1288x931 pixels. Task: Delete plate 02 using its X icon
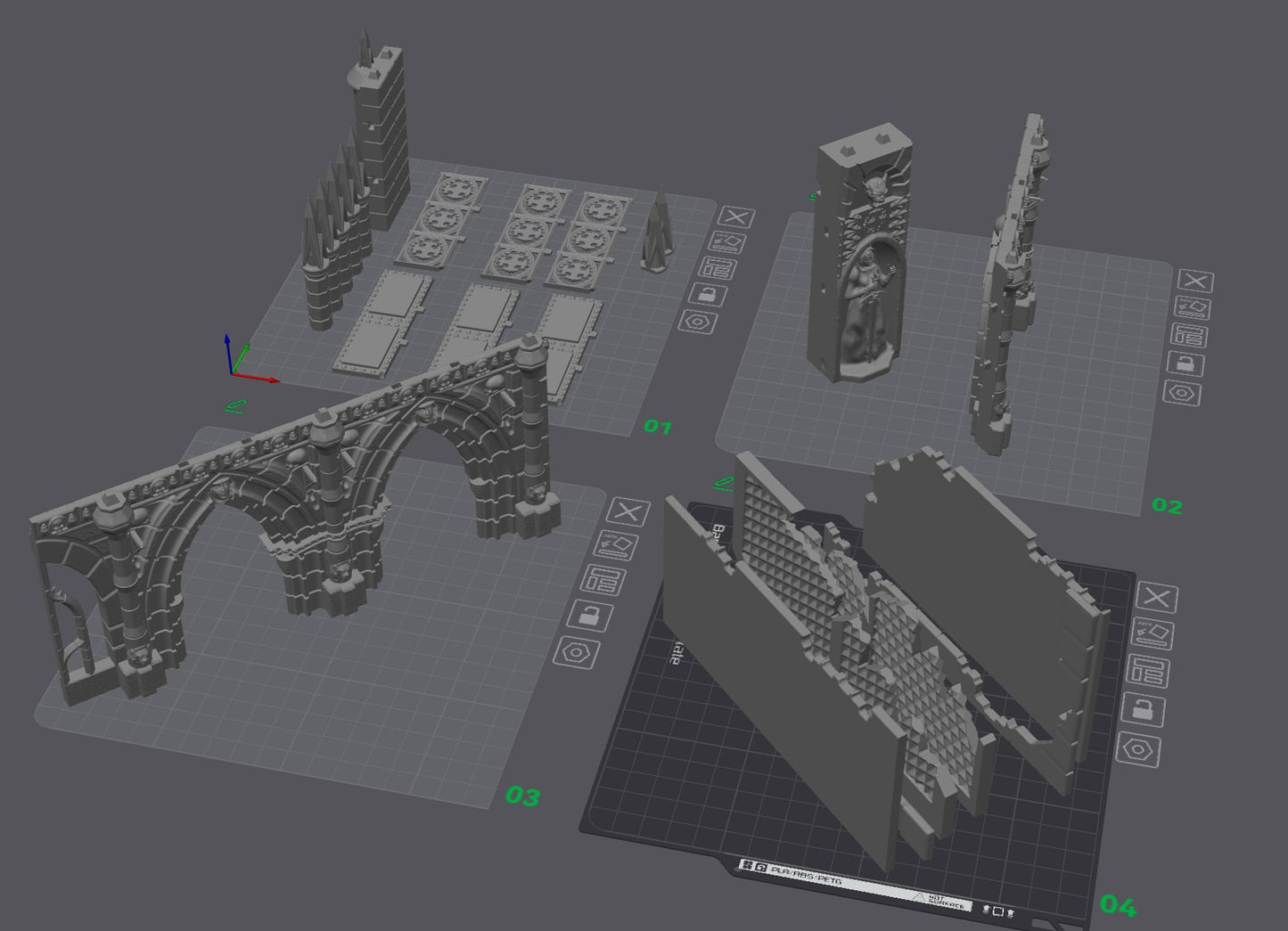(1194, 280)
